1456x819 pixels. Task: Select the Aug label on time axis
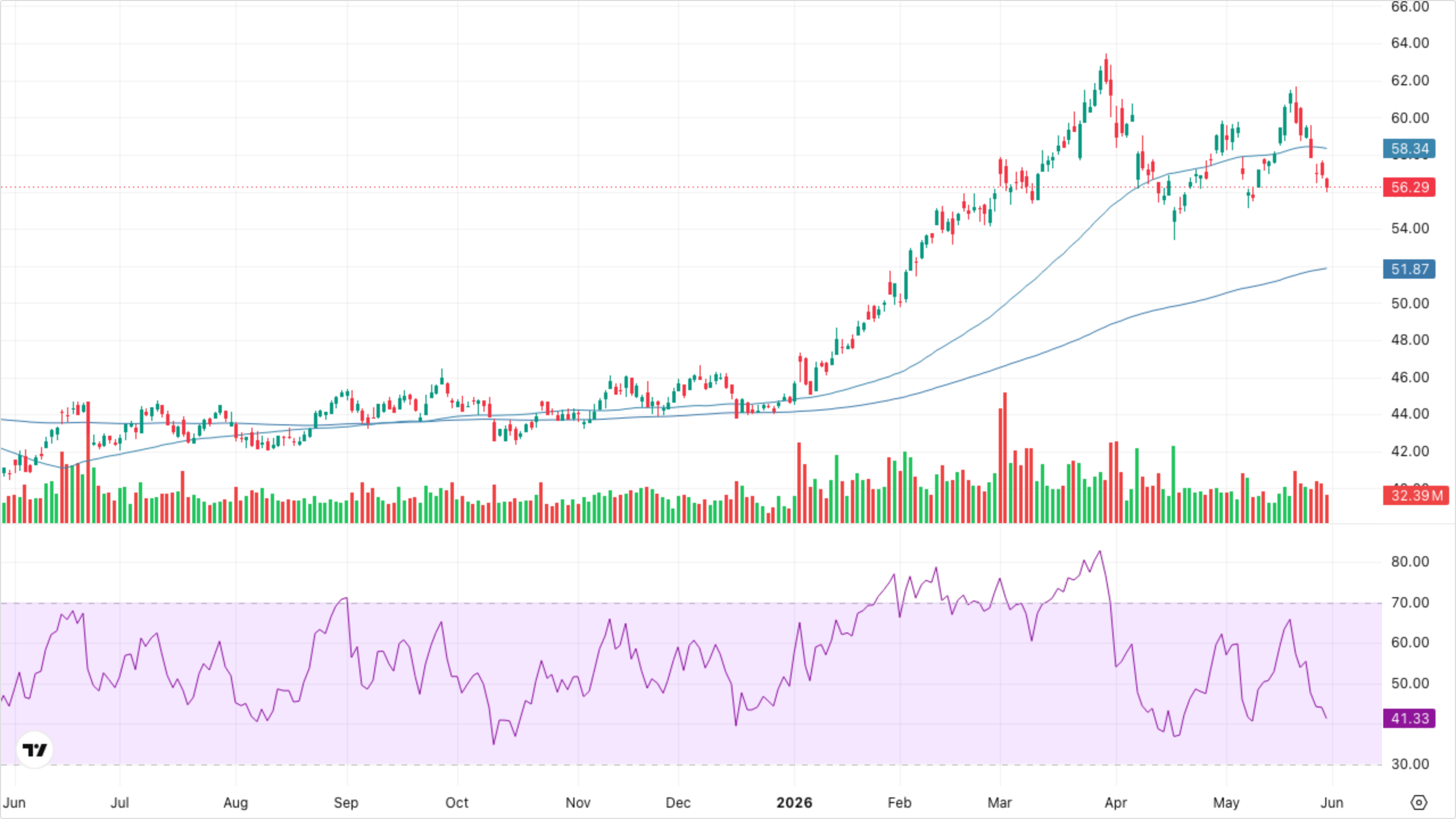(x=235, y=803)
